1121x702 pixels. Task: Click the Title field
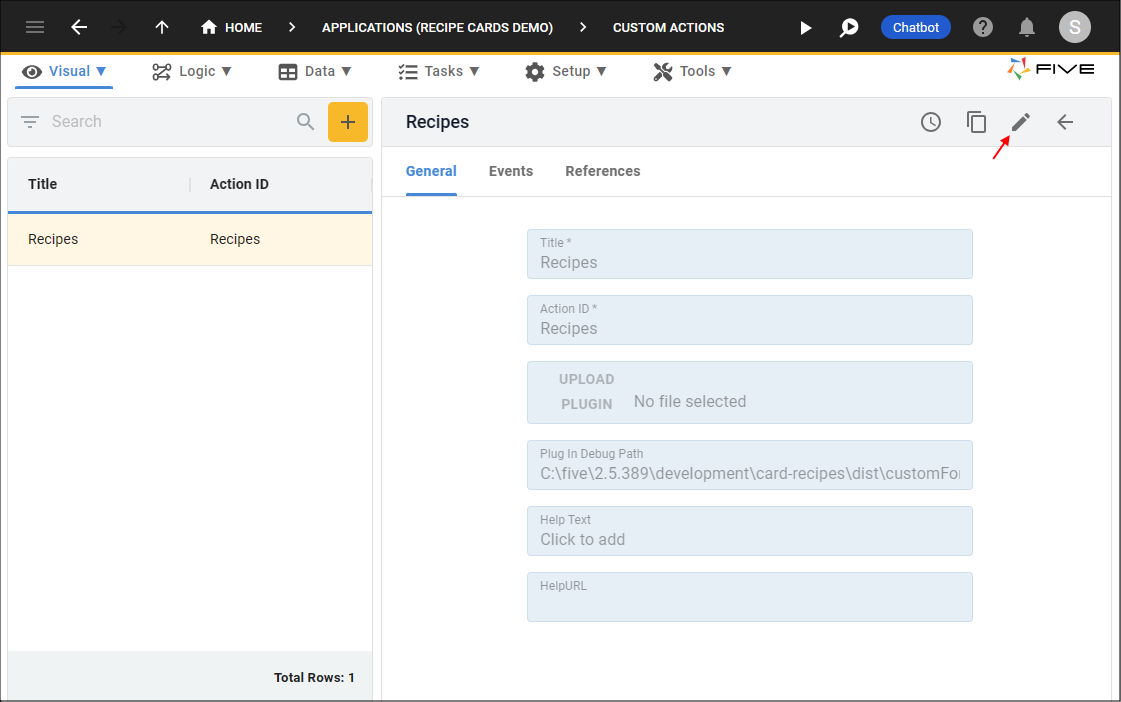749,254
